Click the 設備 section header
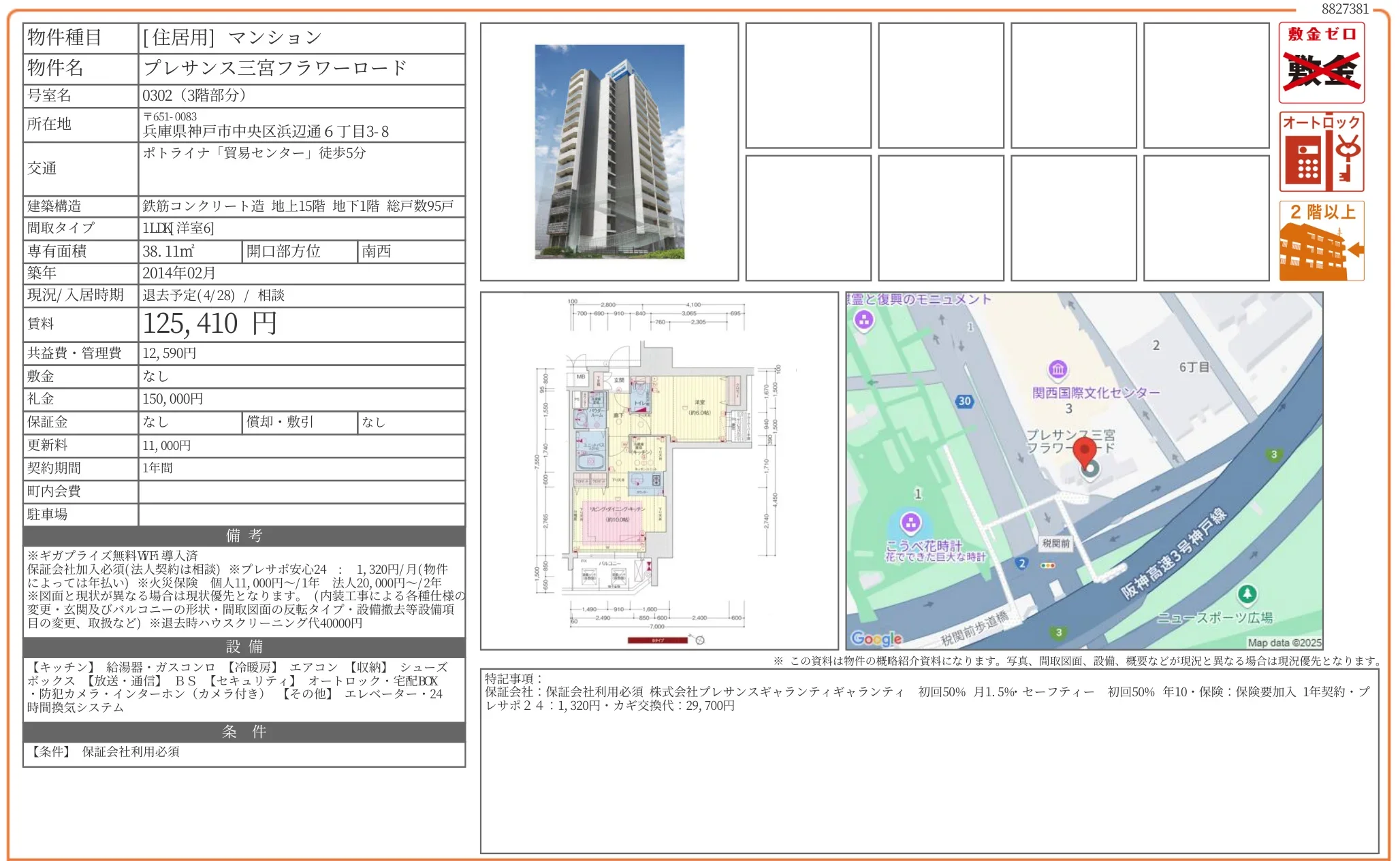Screen dimensions: 1400x861 244,647
